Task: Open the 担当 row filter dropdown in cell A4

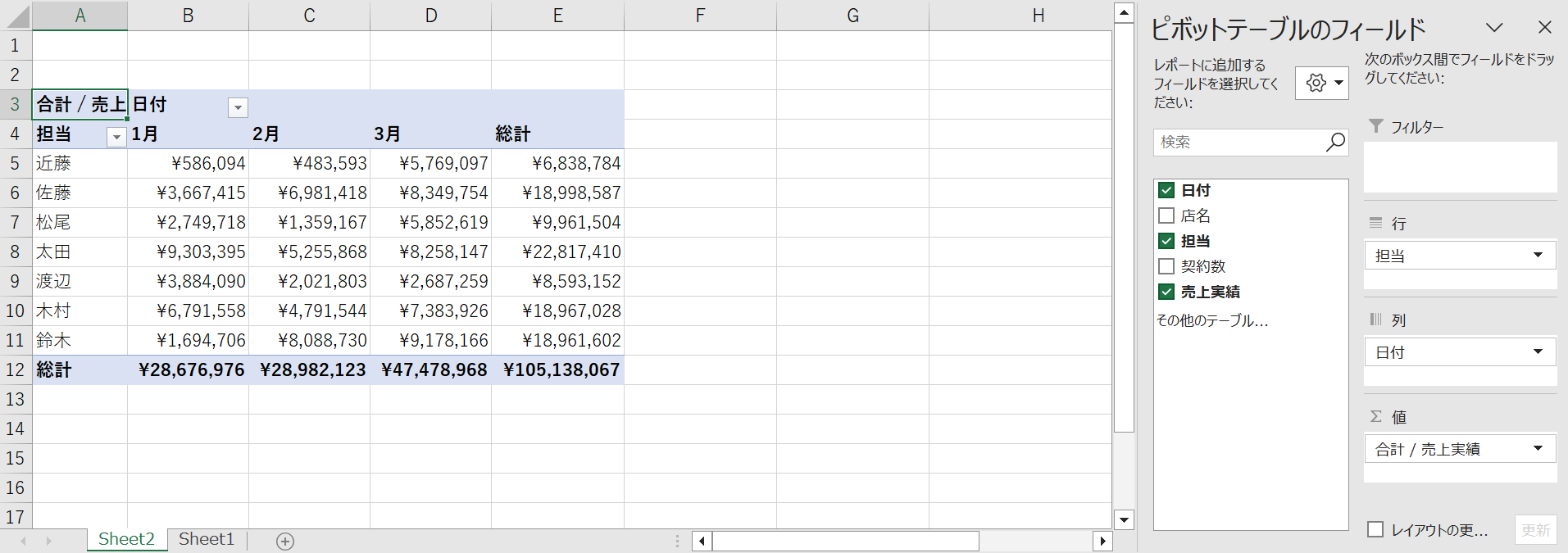Action: point(116,137)
